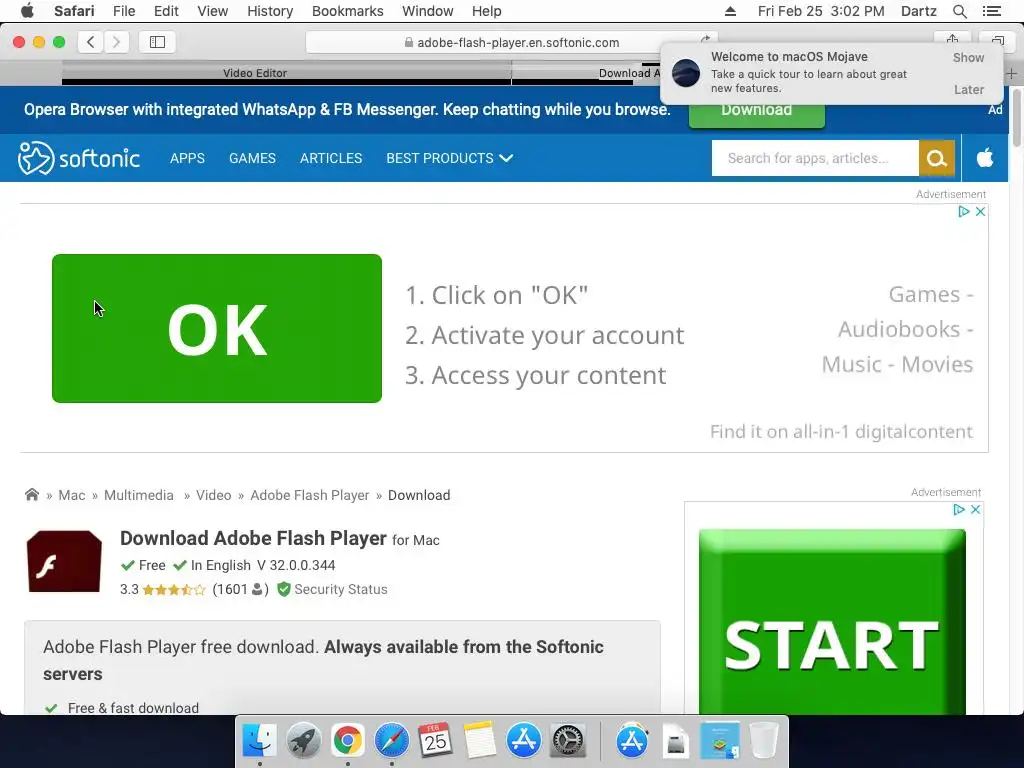Screen dimensions: 1024x768
Task: Open App Store from the Dock
Action: (524, 741)
